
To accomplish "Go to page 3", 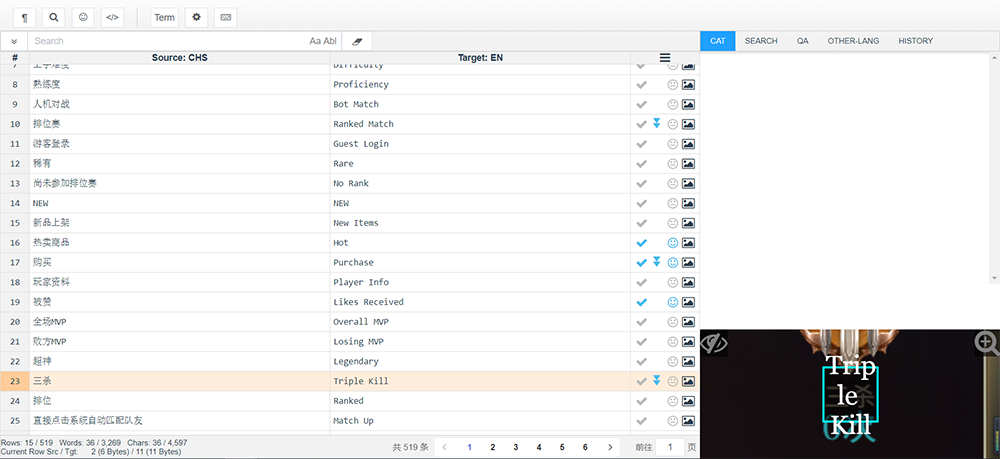I will [515, 447].
